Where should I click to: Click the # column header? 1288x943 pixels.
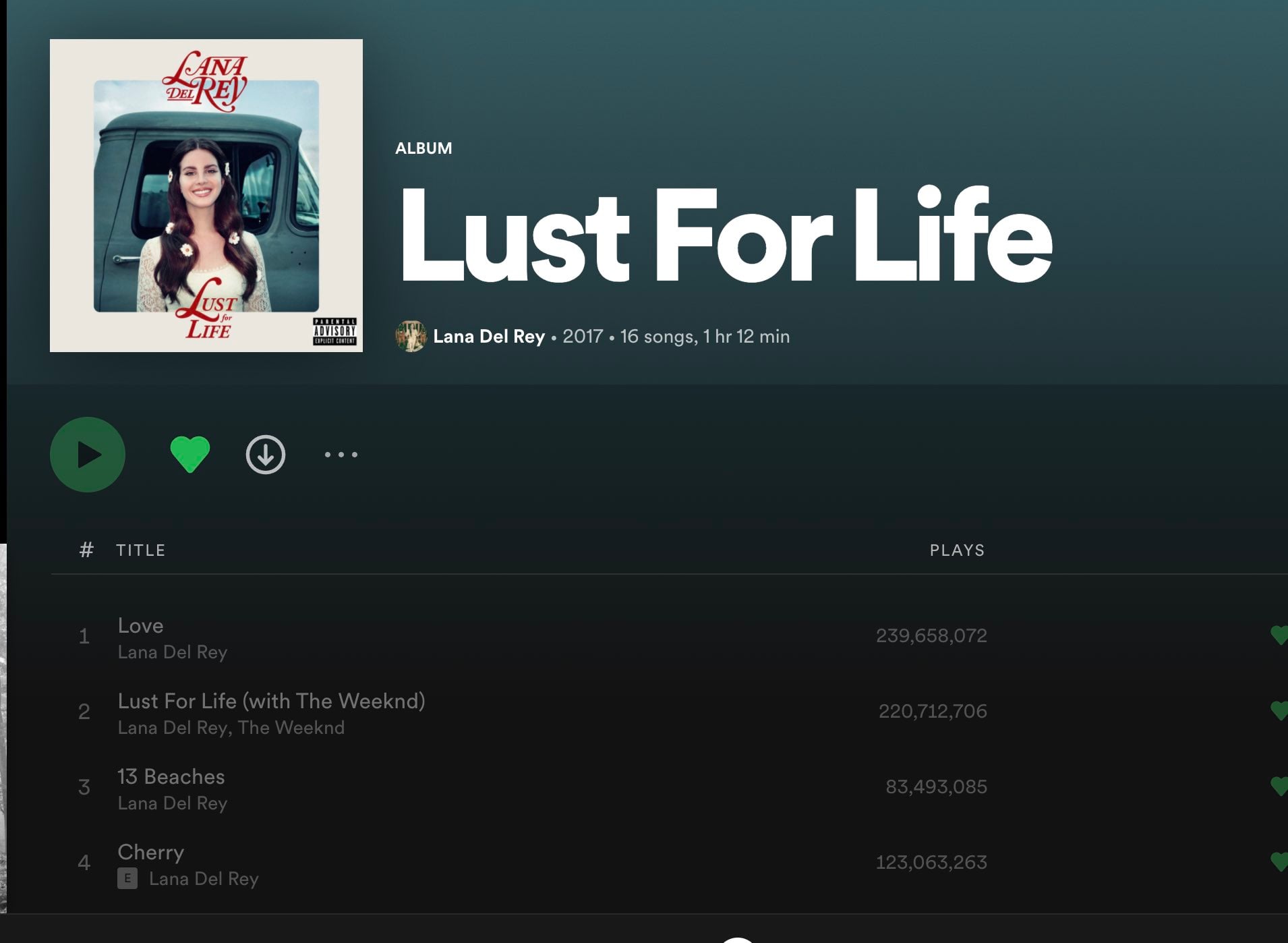click(86, 550)
